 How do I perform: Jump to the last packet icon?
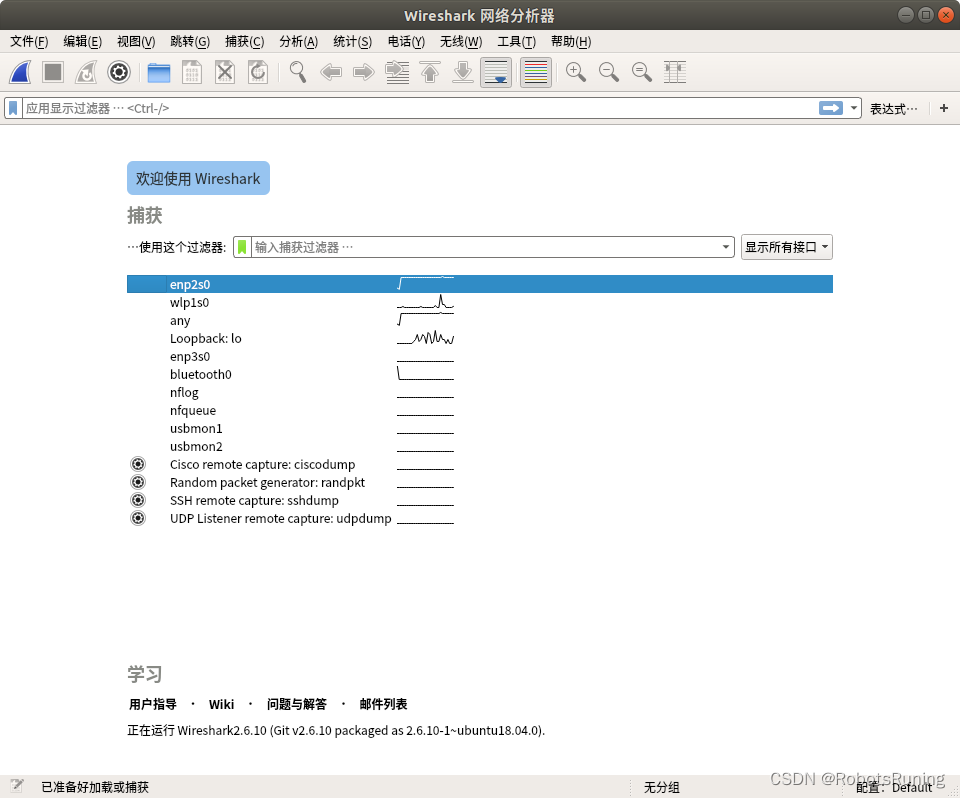pyautogui.click(x=463, y=72)
